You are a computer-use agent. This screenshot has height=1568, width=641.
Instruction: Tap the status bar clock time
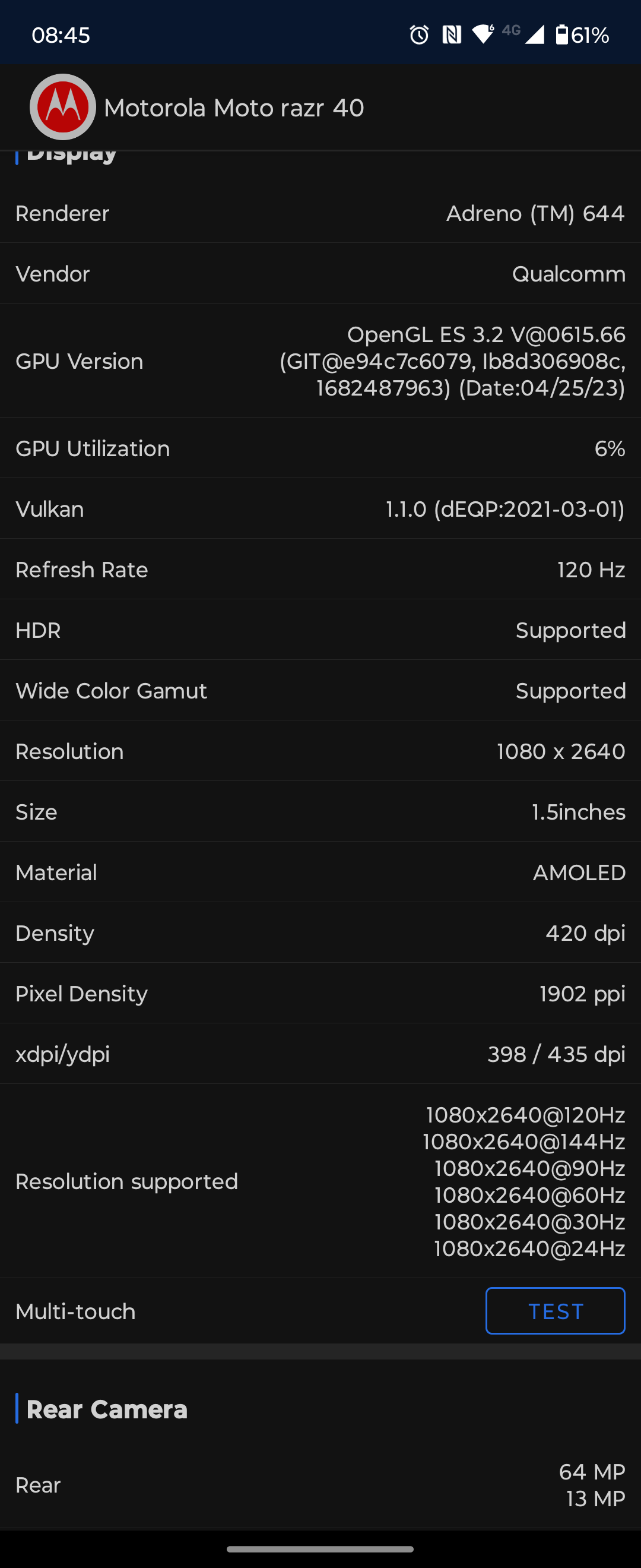61,35
